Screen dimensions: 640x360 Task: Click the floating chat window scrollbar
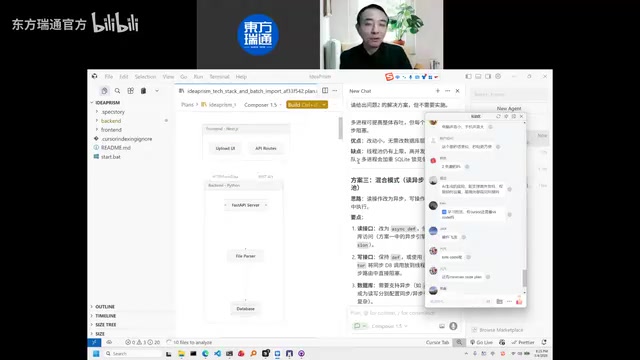tap(524, 278)
